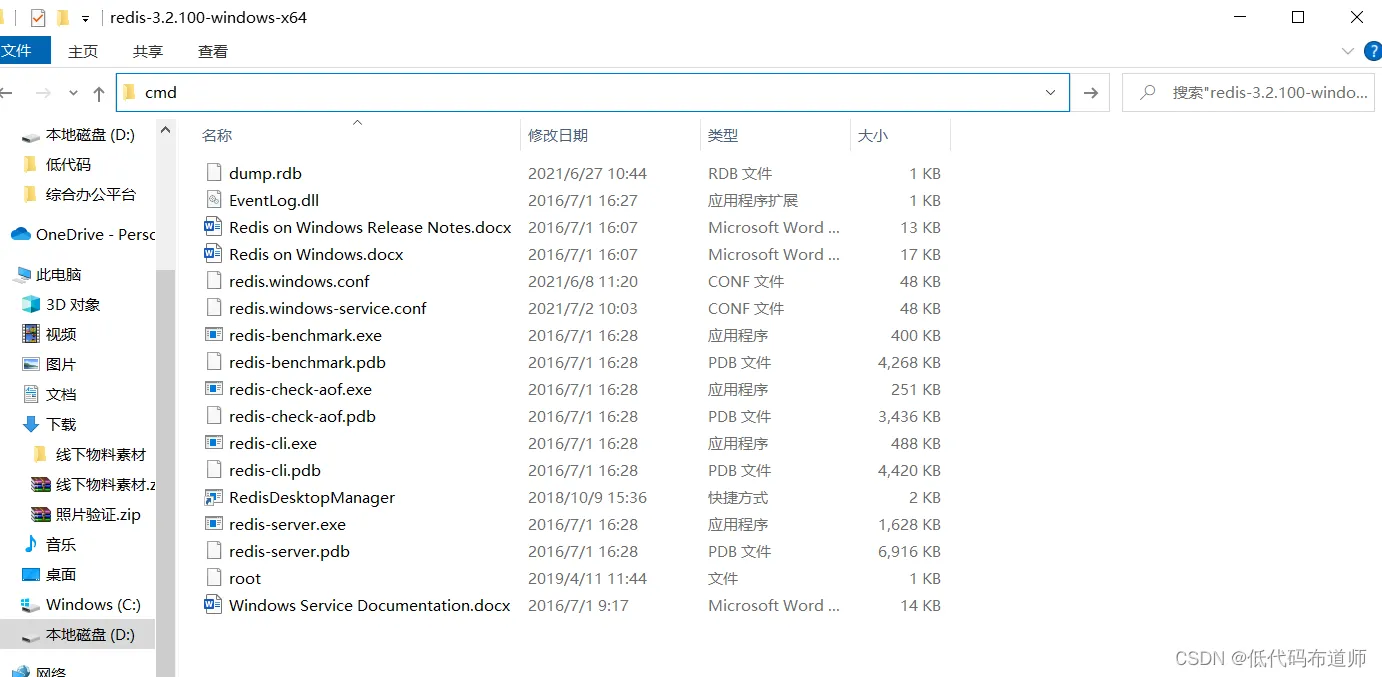Select the file name dump.rdb
The image size is (1382, 677).
point(265,173)
